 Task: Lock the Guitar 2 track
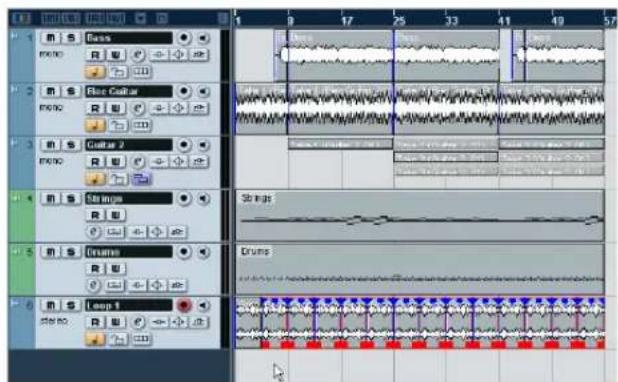click(x=118, y=179)
